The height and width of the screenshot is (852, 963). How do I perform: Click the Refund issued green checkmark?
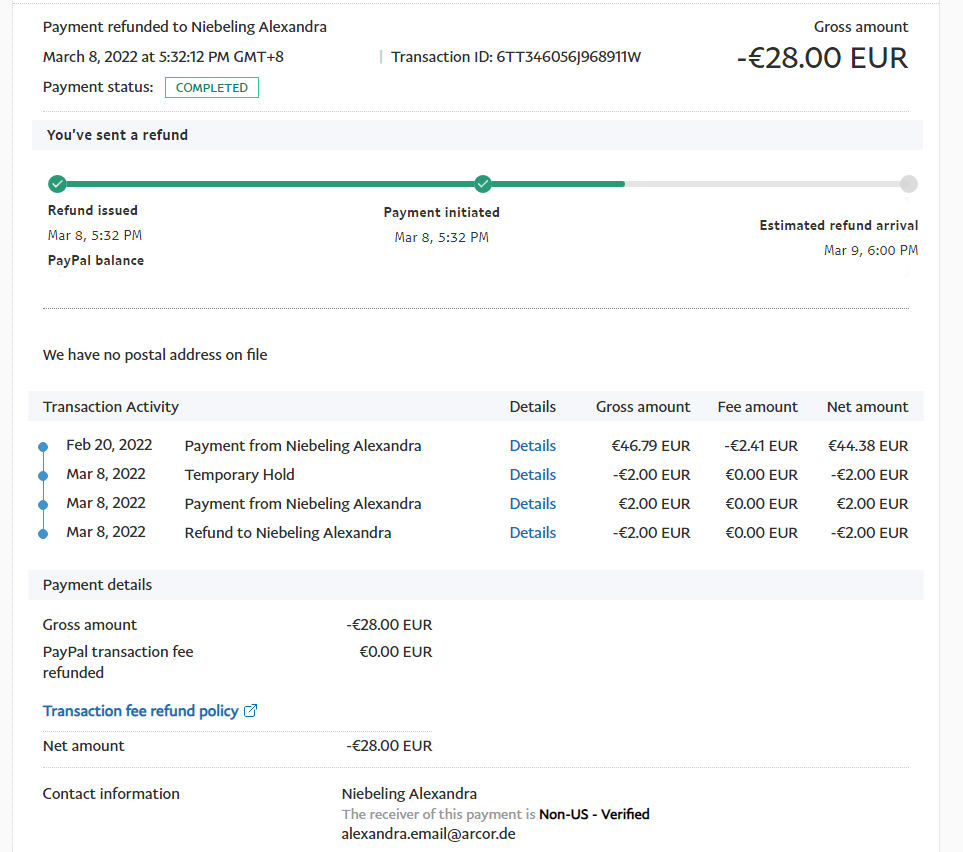coord(57,183)
